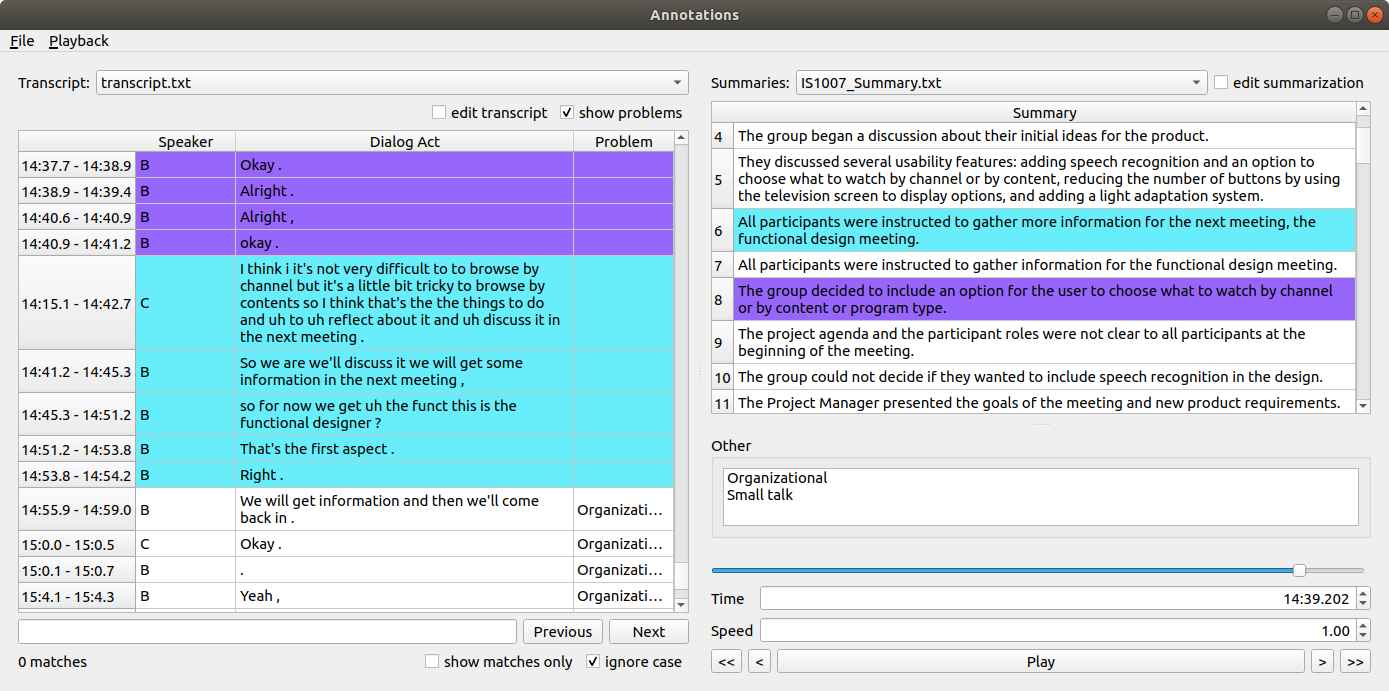Uncheck the show problems checkbox
1389x691 pixels.
coord(568,113)
